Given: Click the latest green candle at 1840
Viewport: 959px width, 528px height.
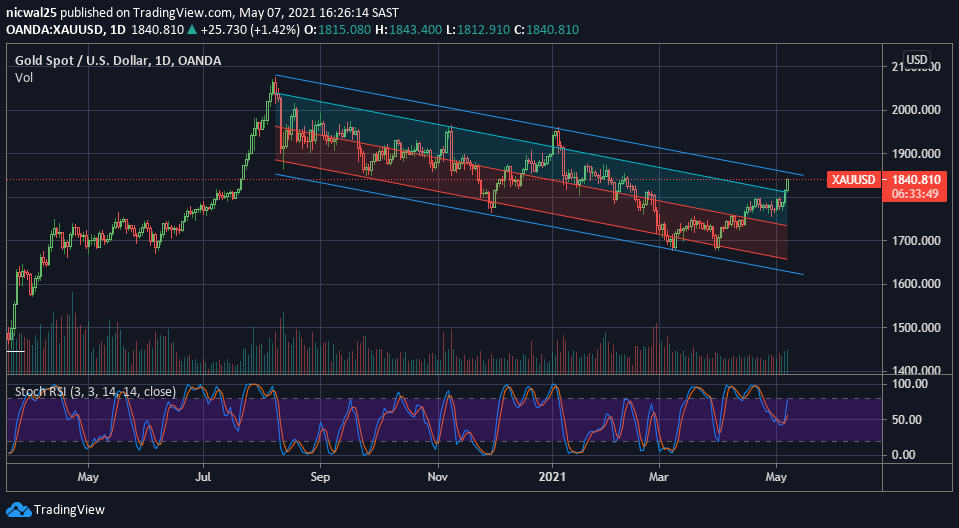Looking at the screenshot, I should [x=787, y=185].
